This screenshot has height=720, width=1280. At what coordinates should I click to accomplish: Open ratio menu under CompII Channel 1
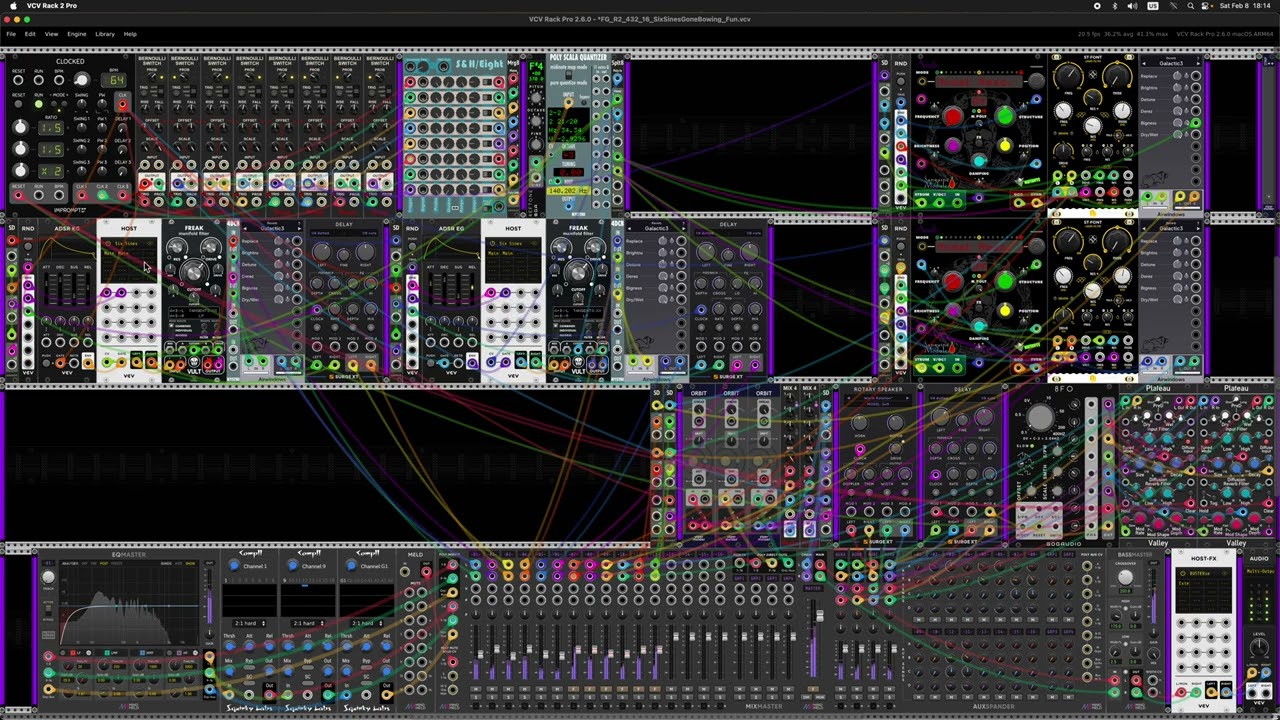pos(250,623)
